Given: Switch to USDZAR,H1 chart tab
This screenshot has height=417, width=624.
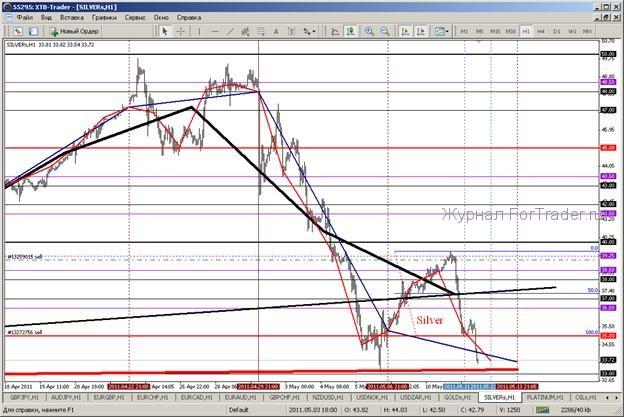Looking at the screenshot, I should (x=416, y=397).
